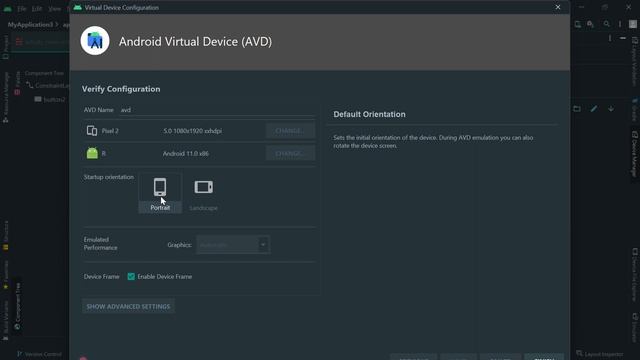Click the Finish button in the dialog
Image resolution: width=640 pixels, height=360 pixels.
click(x=544, y=358)
